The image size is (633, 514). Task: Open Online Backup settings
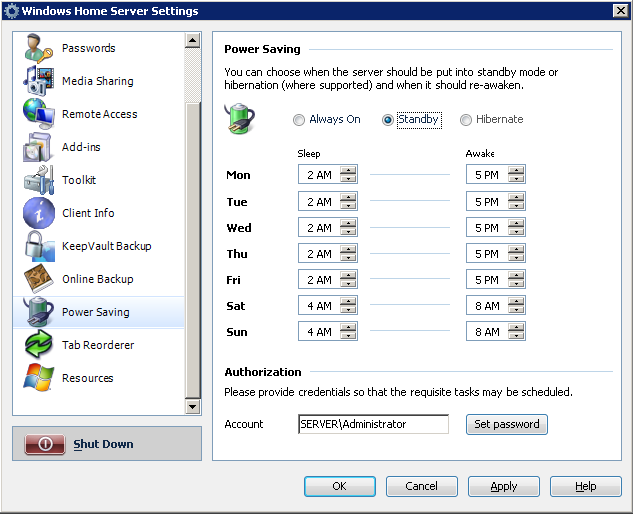point(99,279)
